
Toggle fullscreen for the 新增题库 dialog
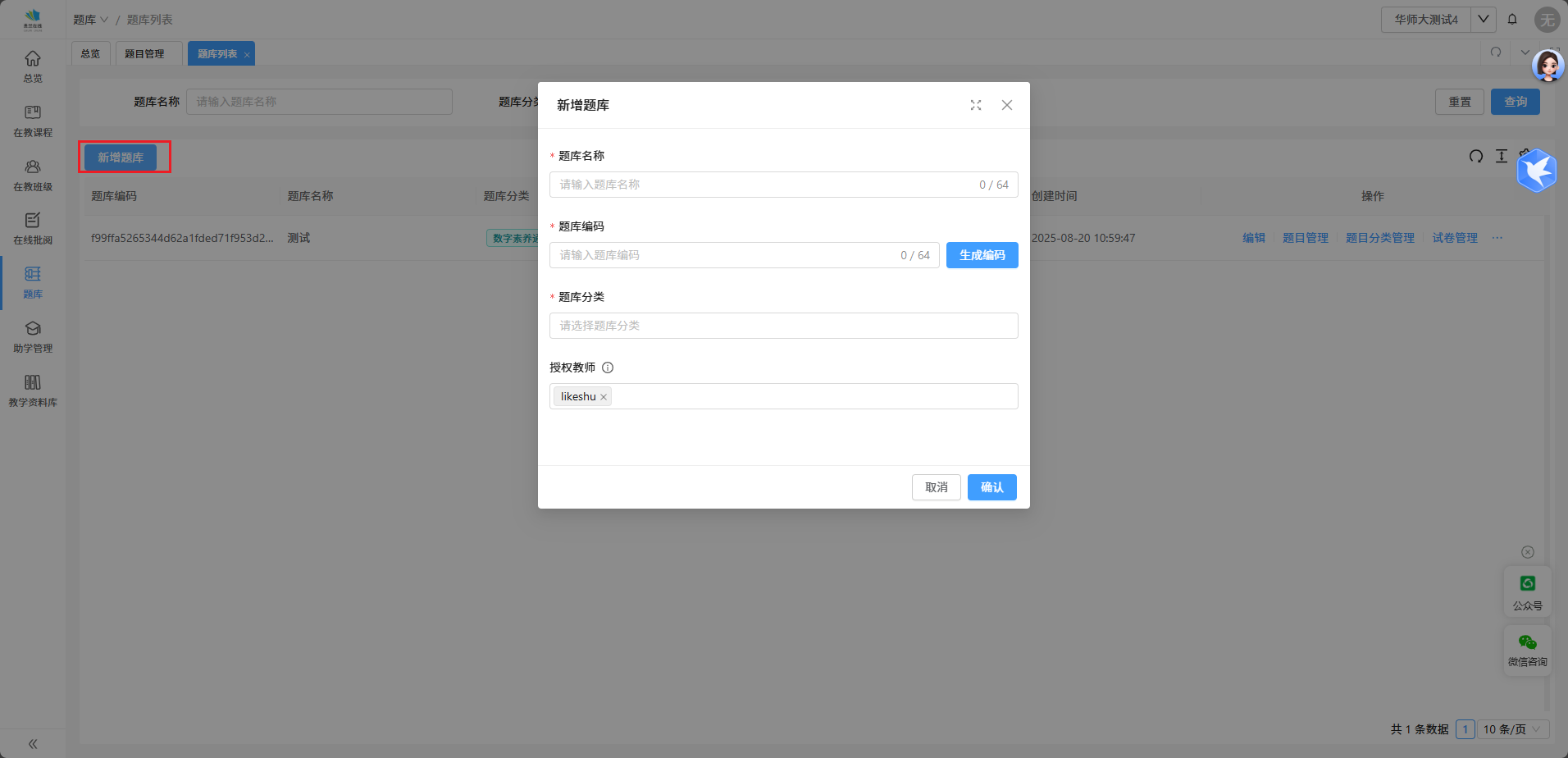(976, 105)
